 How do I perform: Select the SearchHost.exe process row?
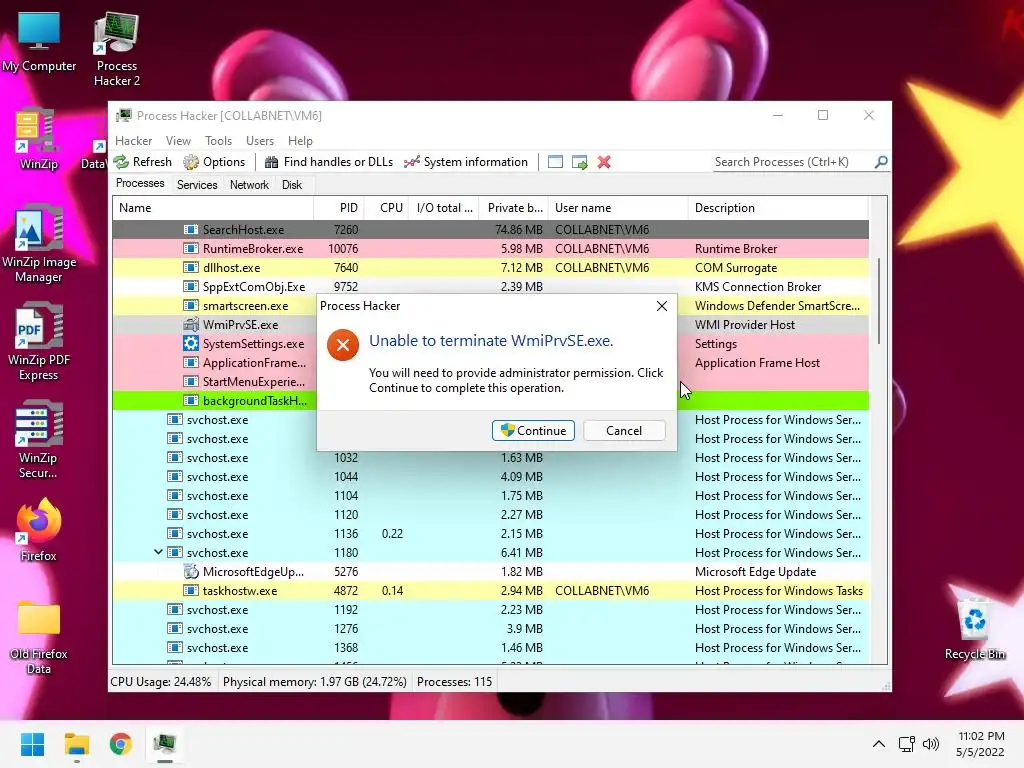(490, 230)
